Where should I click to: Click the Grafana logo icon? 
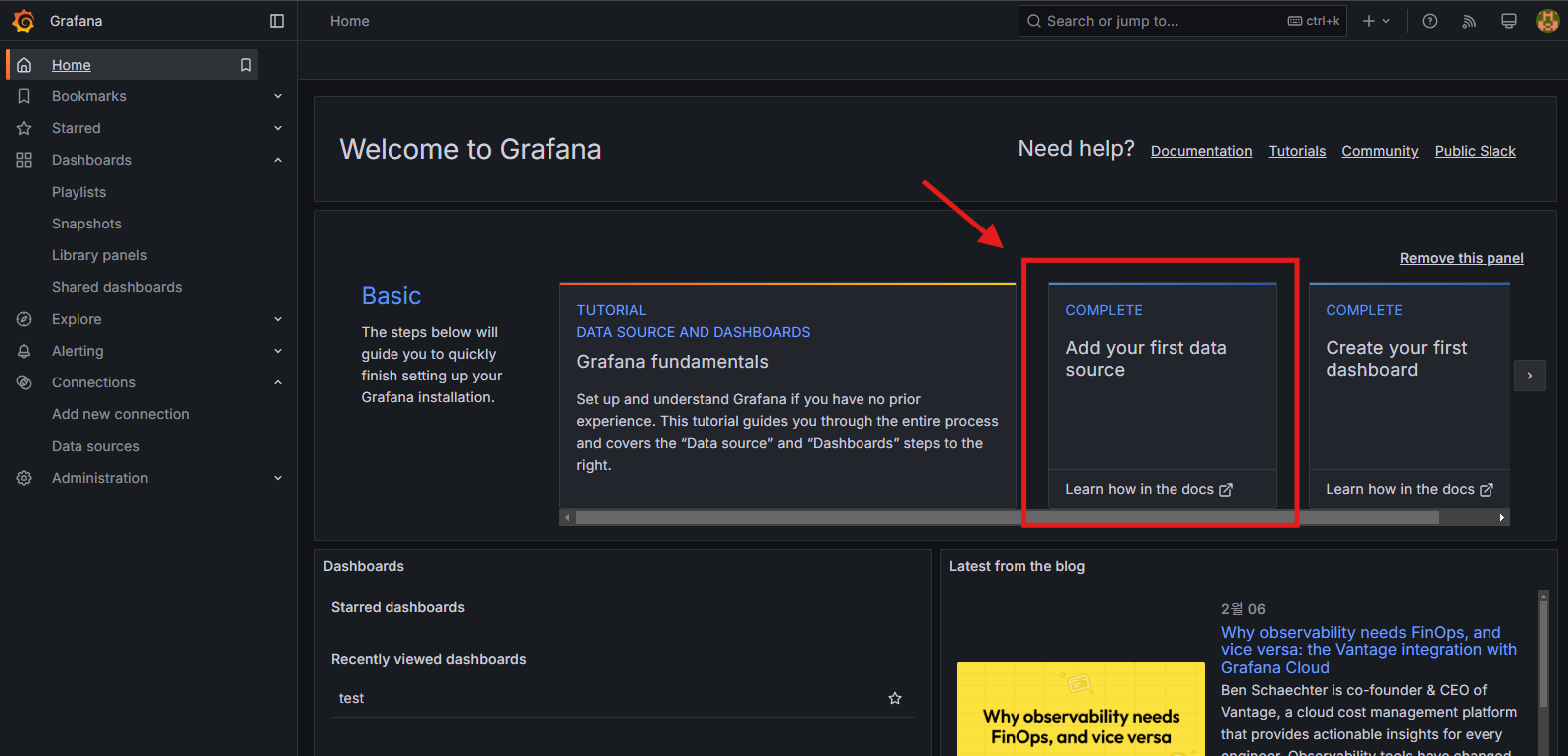click(x=23, y=21)
